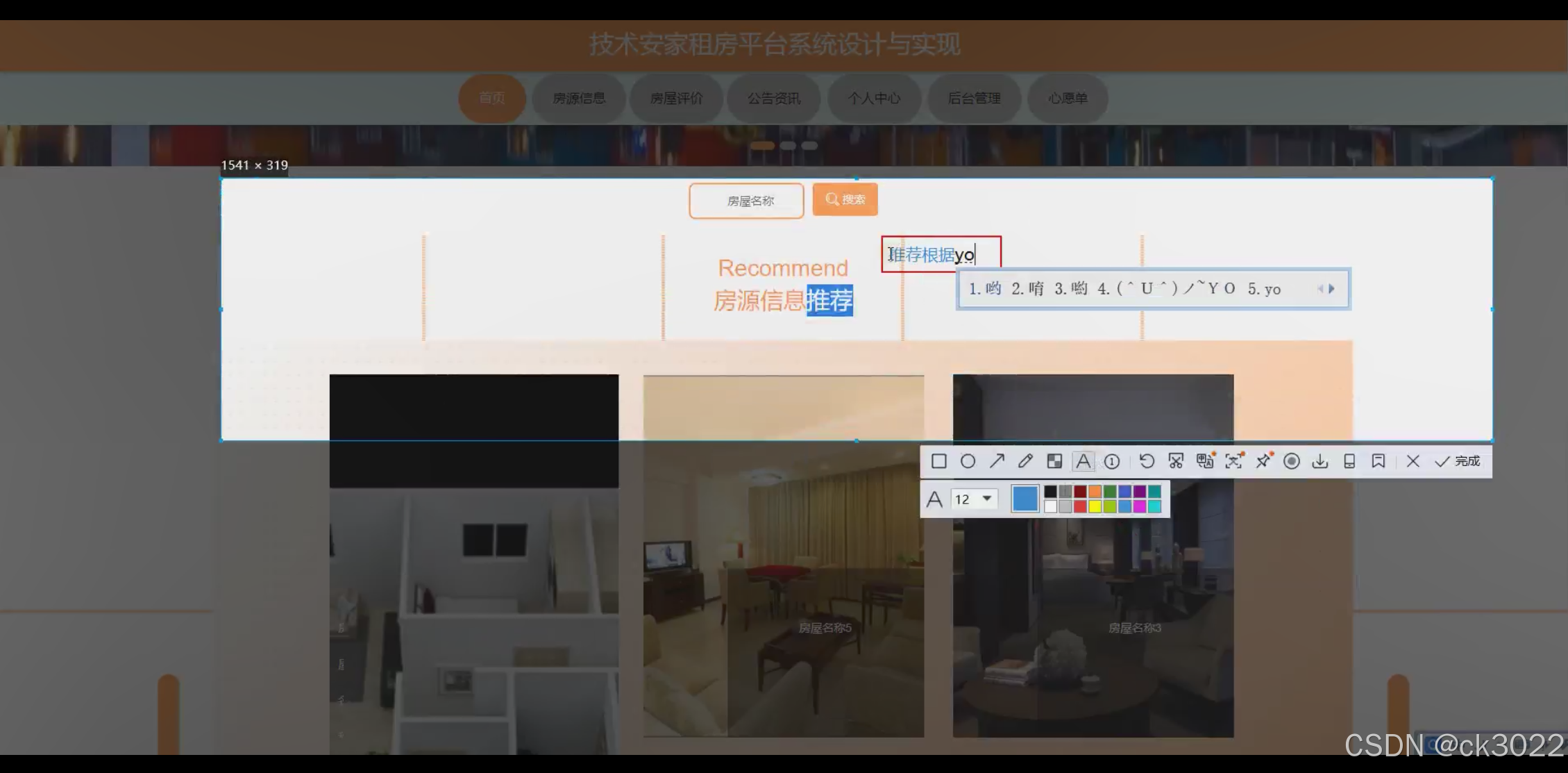Click the 房屋名称 search input field

(746, 201)
